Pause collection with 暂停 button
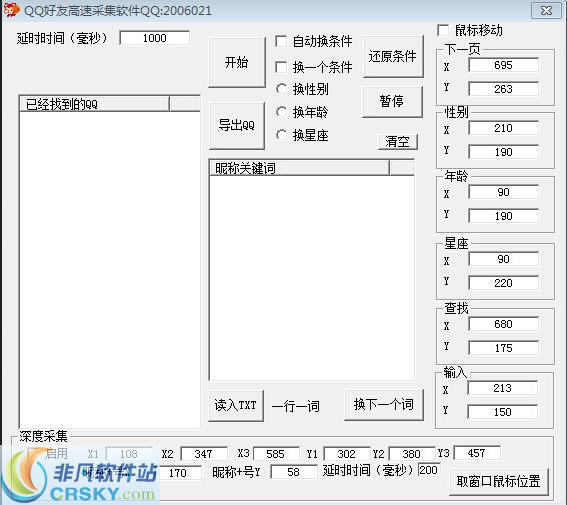This screenshot has width=567, height=505. coord(392,101)
